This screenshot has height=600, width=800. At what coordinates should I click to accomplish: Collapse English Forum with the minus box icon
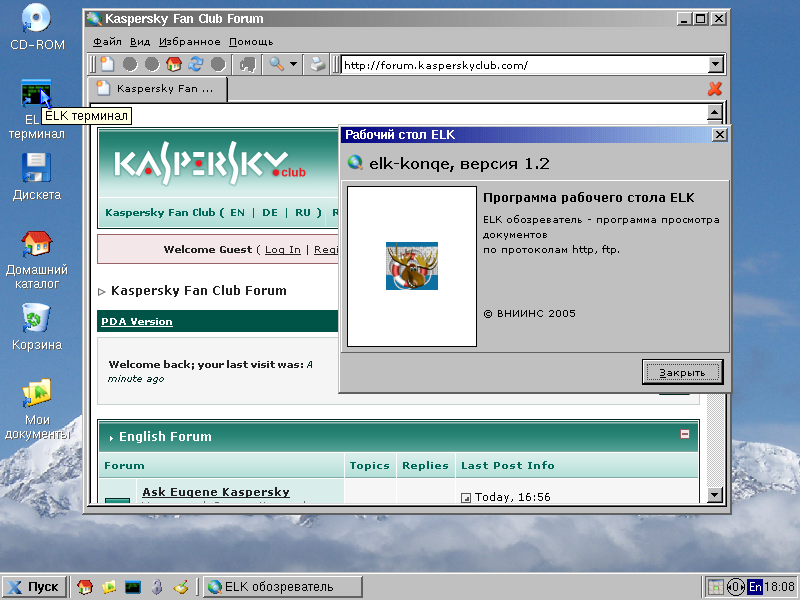685,434
